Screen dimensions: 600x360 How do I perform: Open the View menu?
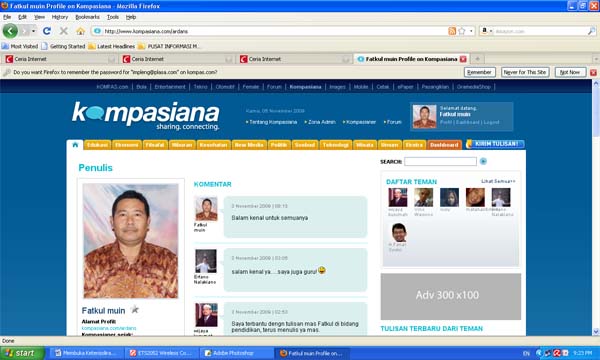39,17
